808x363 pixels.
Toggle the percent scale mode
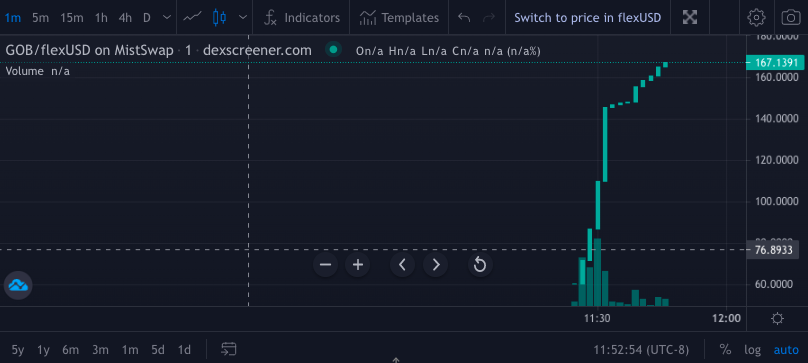pyautogui.click(x=725, y=350)
